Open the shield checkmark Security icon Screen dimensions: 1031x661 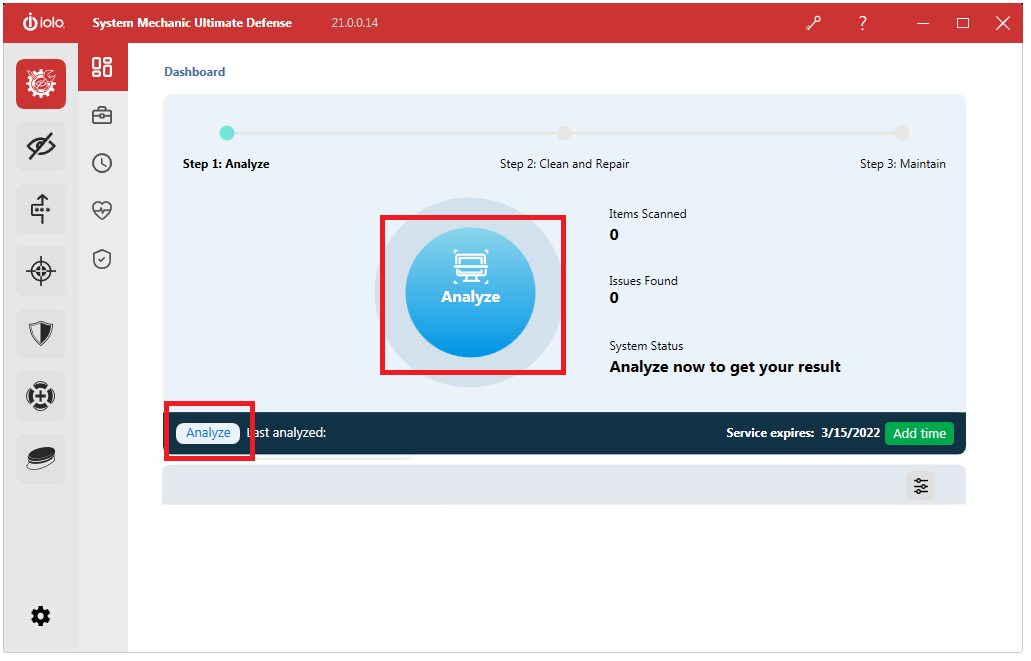coord(103,260)
